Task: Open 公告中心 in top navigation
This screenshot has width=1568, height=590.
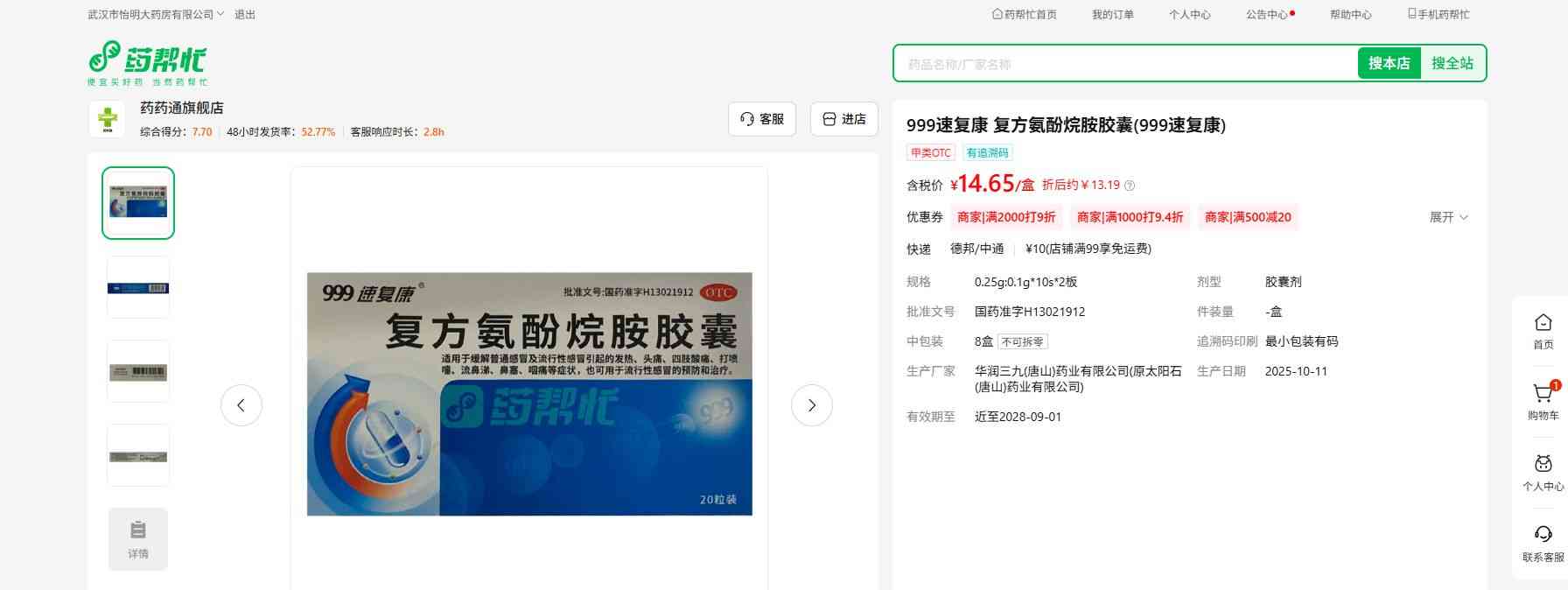Action: click(x=1270, y=15)
